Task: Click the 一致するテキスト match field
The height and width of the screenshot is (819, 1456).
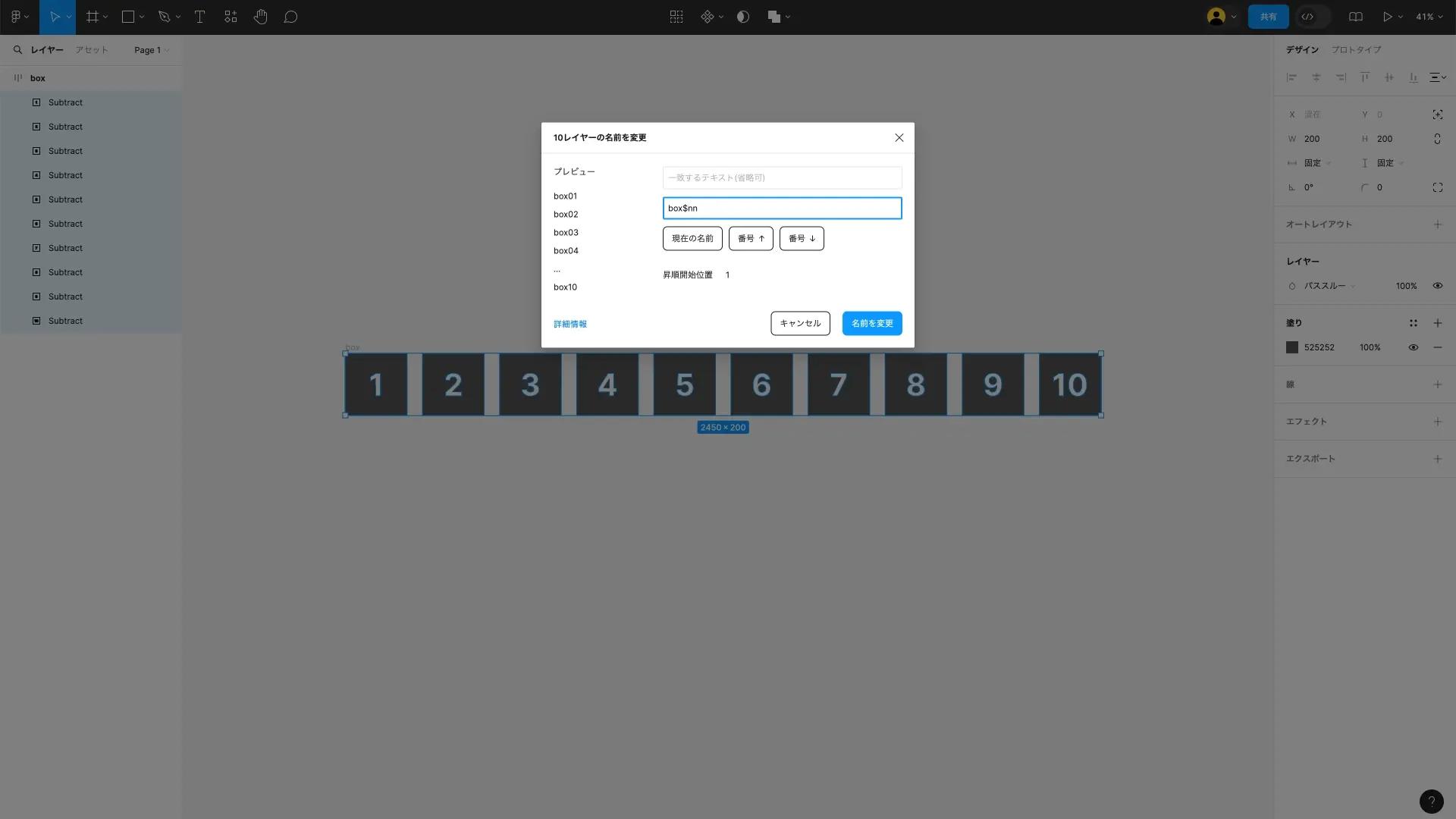Action: click(782, 177)
